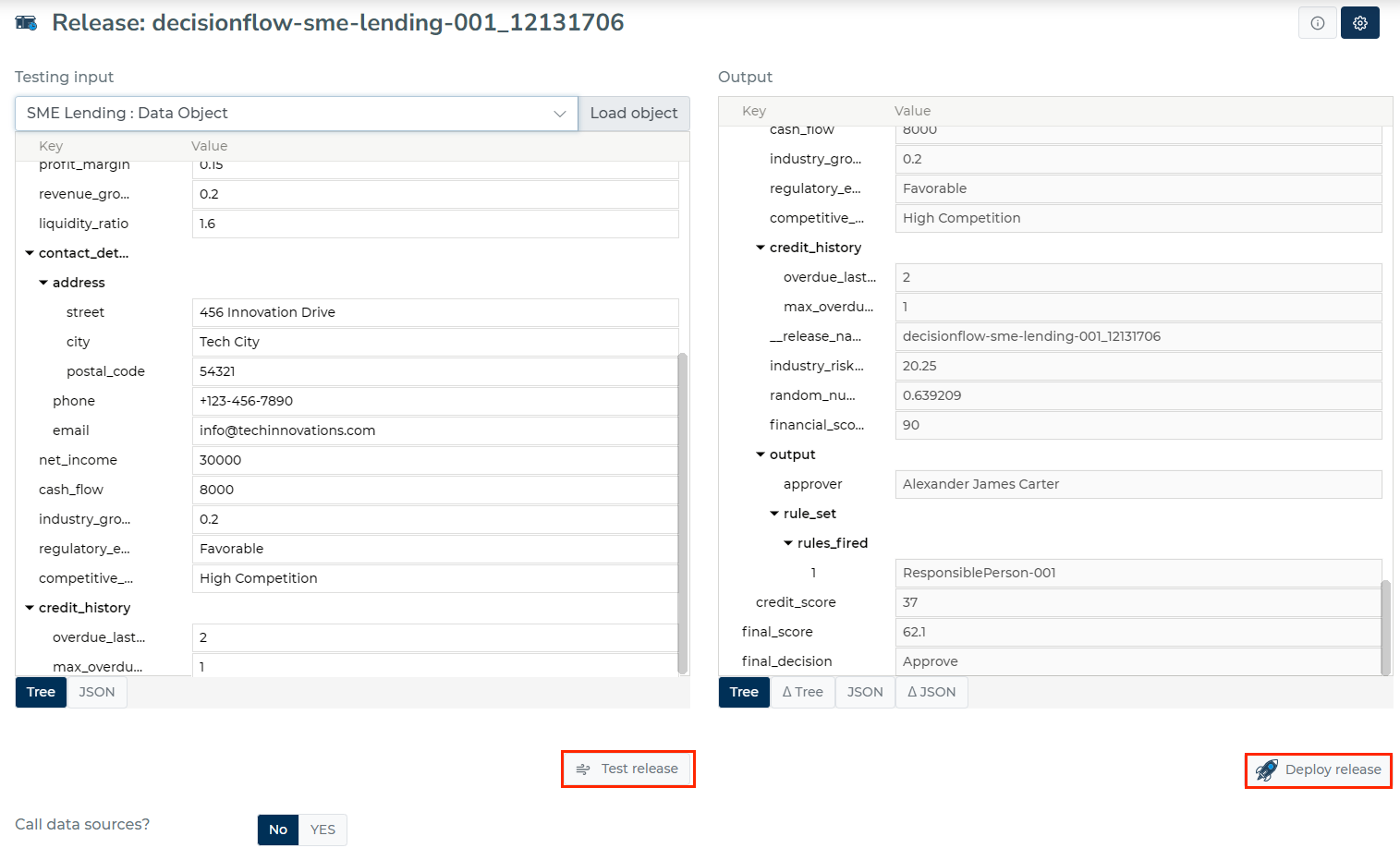Select the Tree tab under Testing input
Viewport: 1400px width, 848px height.
pos(41,692)
